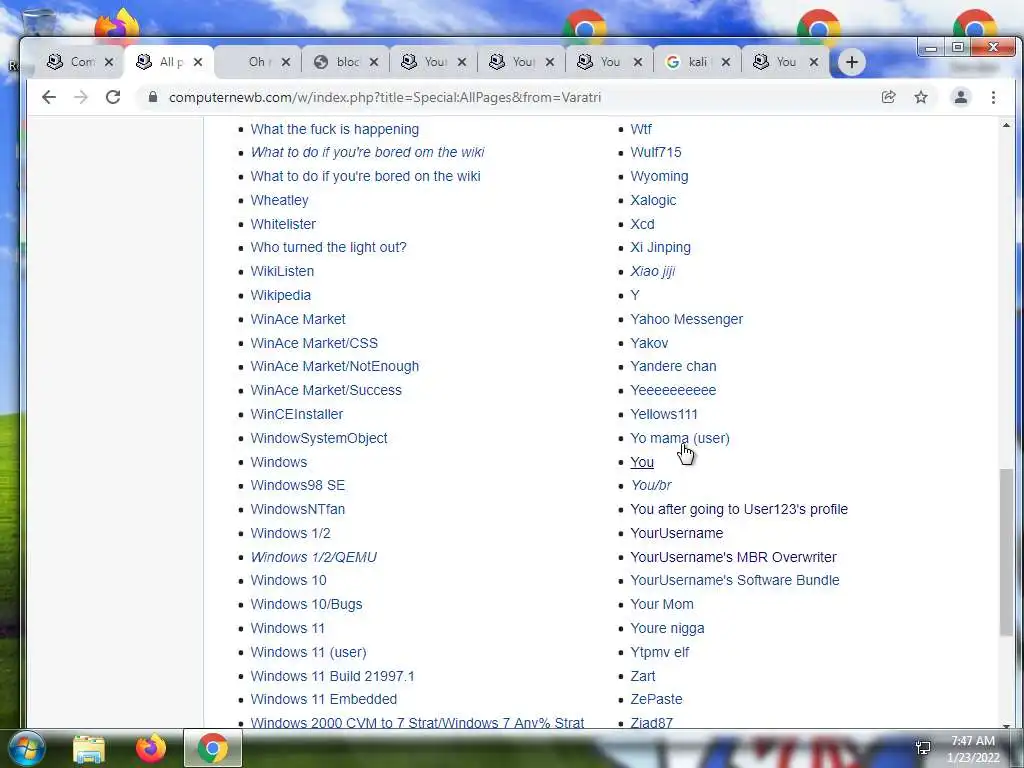
Task: Open the 'Wulf715' link
Action: [655, 152]
